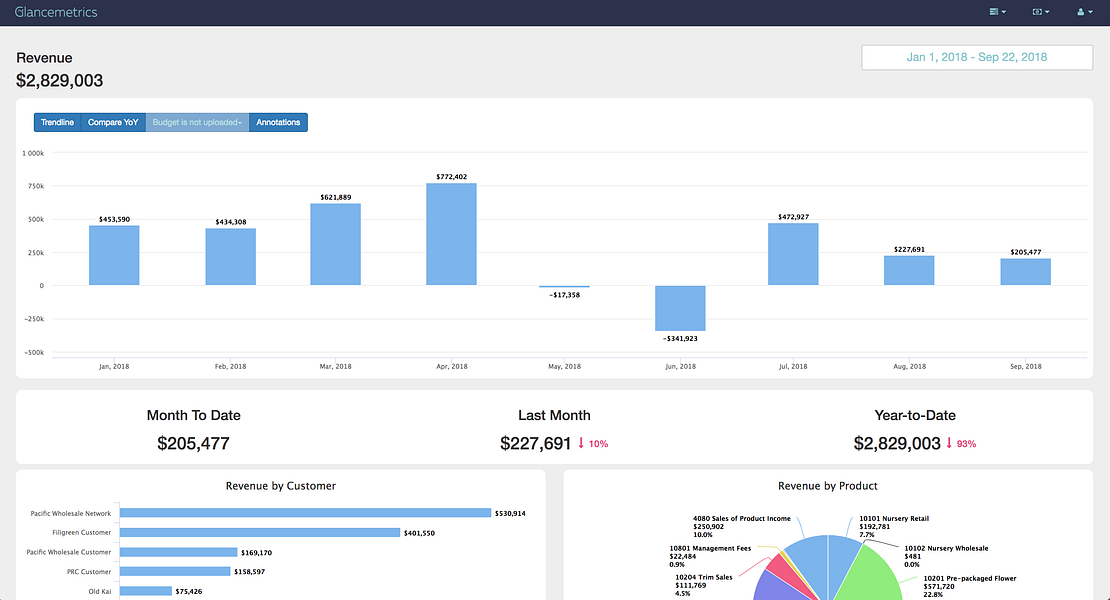Select the Pacific Wholesale Customer bar

coord(178,552)
